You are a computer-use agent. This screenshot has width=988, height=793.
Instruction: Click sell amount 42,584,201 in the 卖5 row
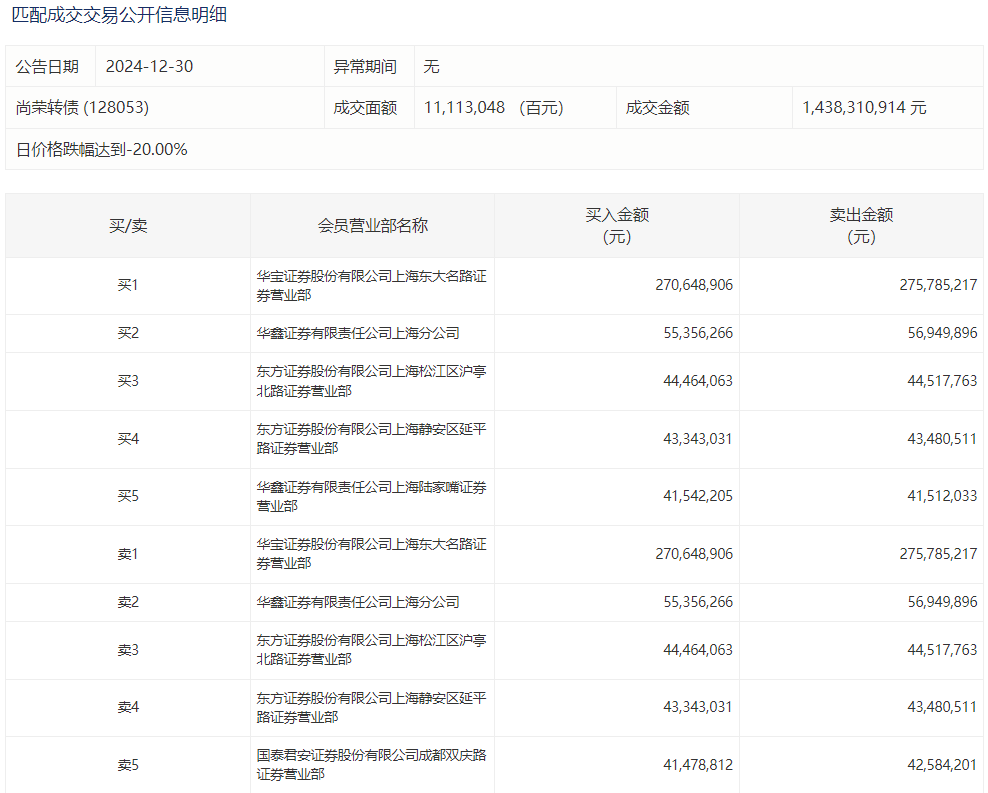click(941, 765)
